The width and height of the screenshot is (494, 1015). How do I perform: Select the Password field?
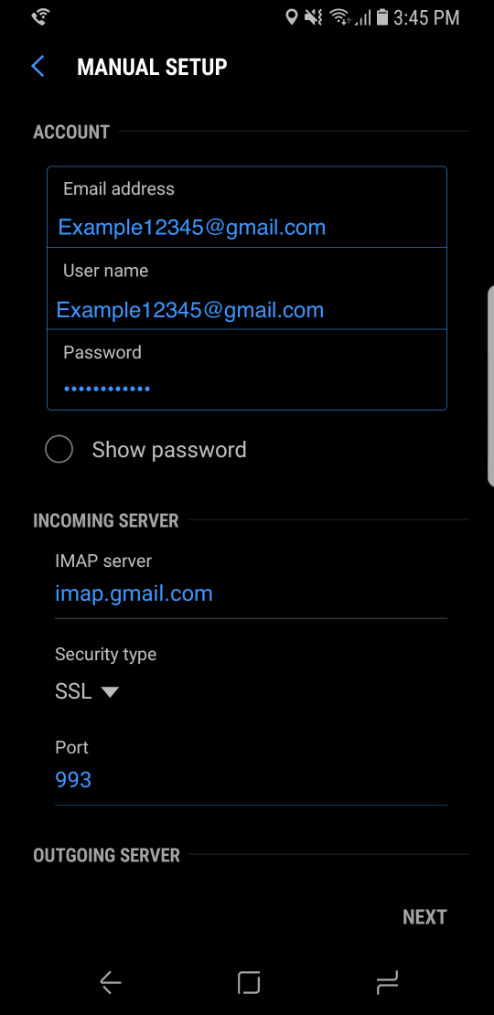247,370
